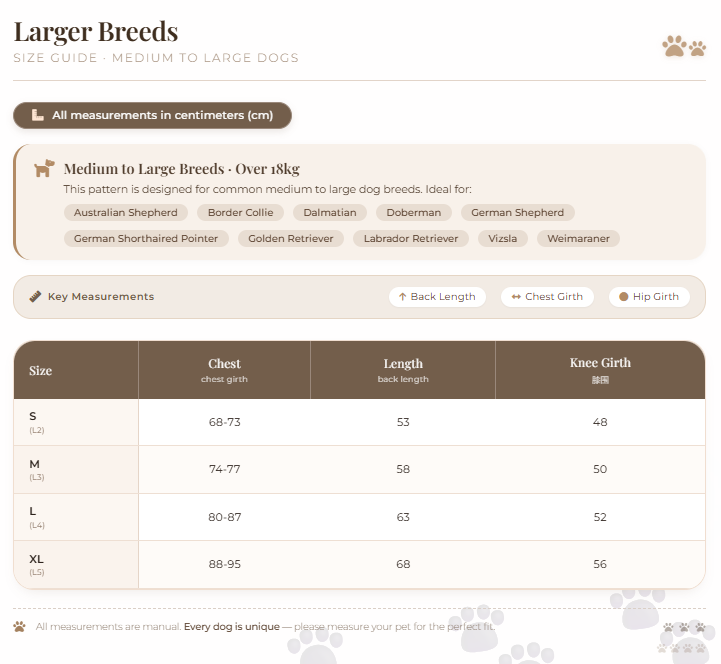Click the Australian Shepherd breed tag
This screenshot has height=664, width=721.
pos(126,212)
